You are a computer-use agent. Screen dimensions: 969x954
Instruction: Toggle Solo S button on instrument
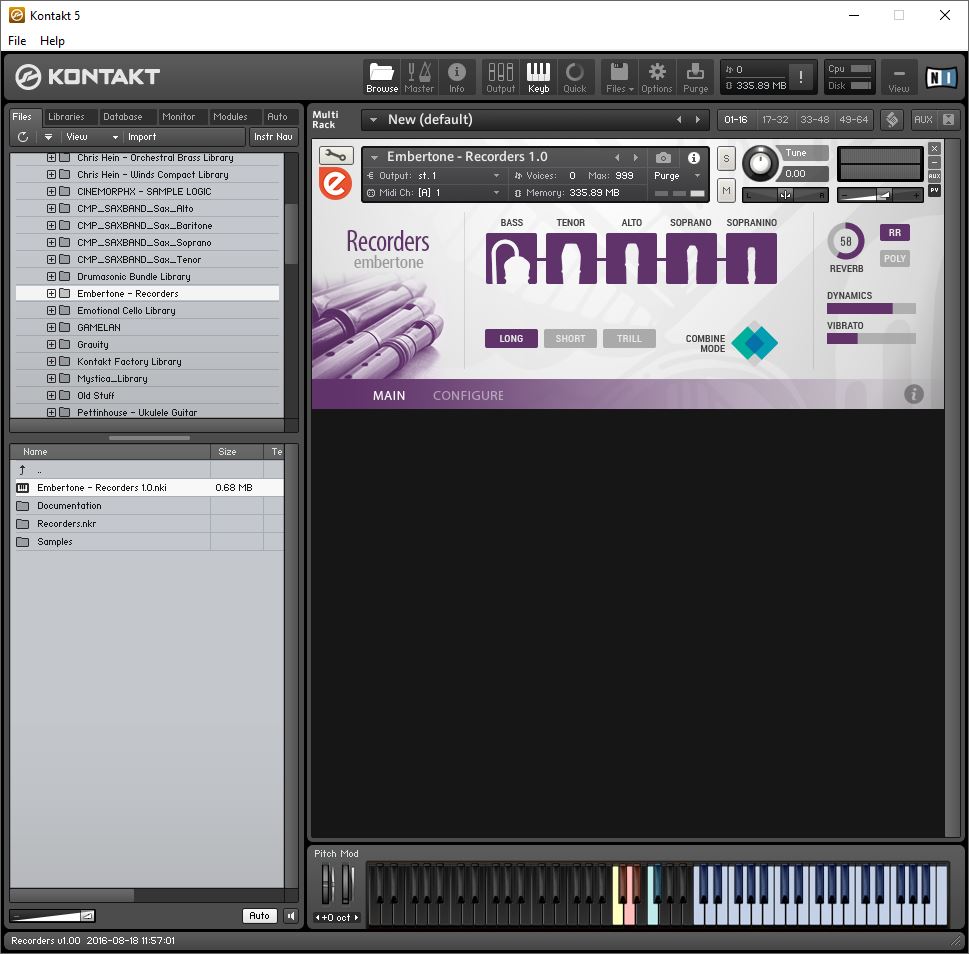click(x=726, y=159)
